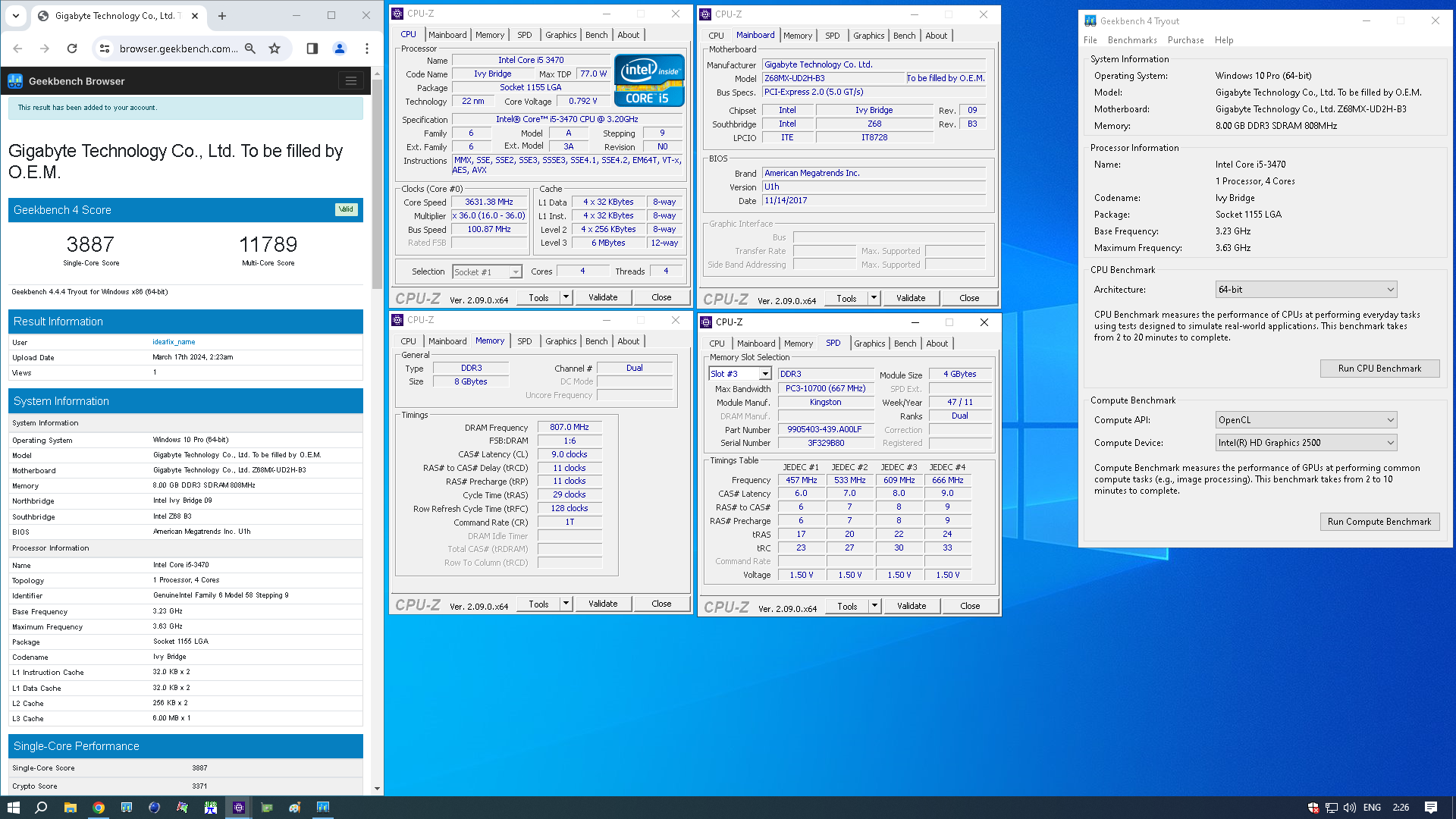
Task: Open the File menu in Geekbench 4
Action: click(1090, 40)
